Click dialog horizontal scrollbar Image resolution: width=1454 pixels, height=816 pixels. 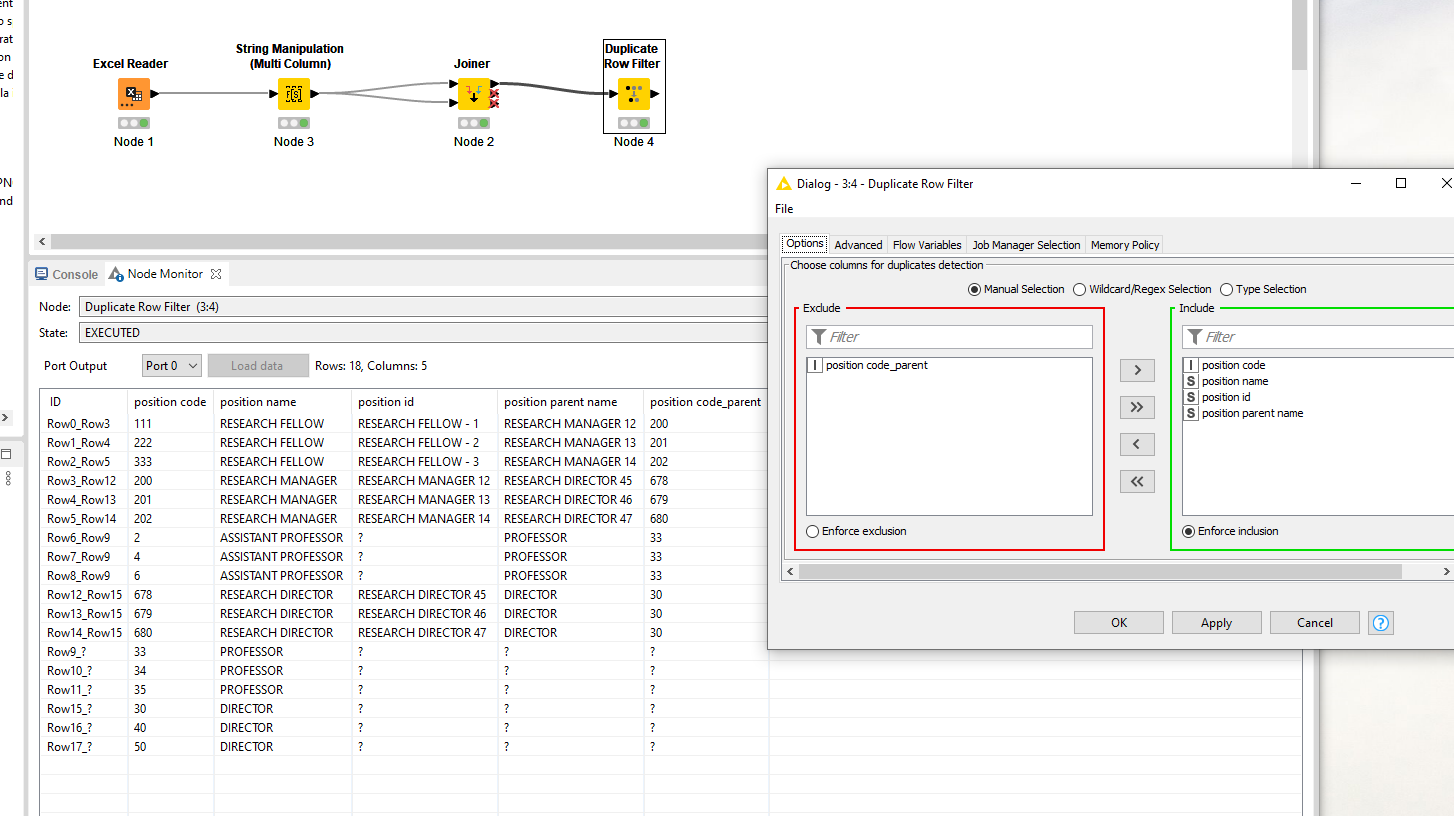pyautogui.click(x=1100, y=571)
